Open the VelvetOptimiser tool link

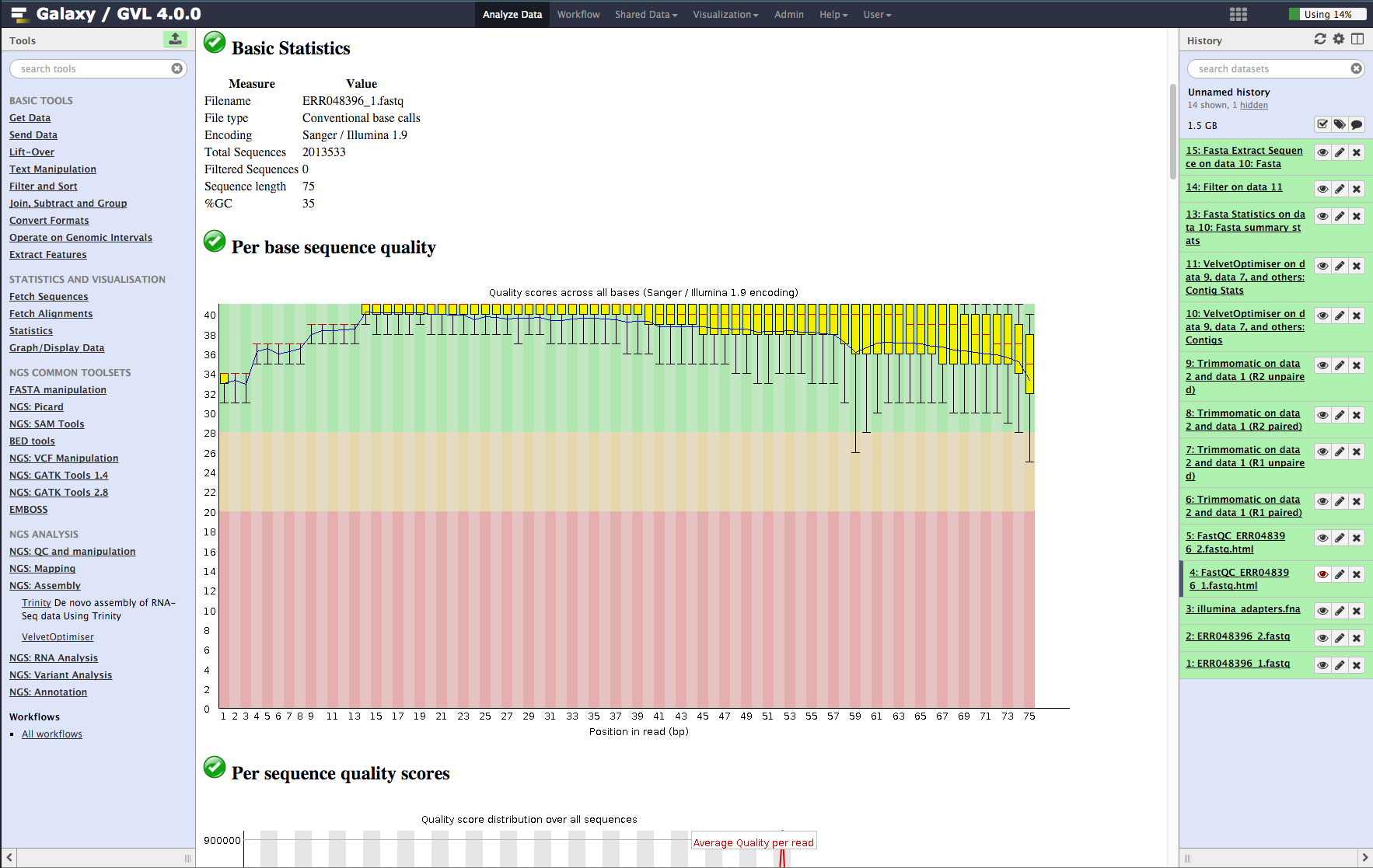(58, 637)
